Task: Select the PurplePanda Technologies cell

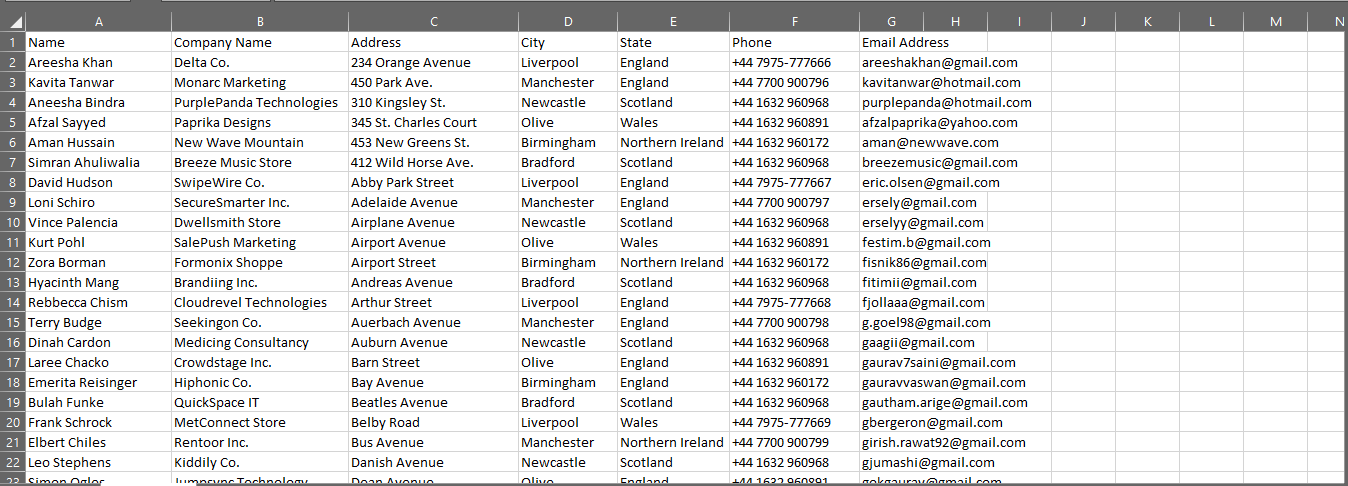Action: (256, 103)
